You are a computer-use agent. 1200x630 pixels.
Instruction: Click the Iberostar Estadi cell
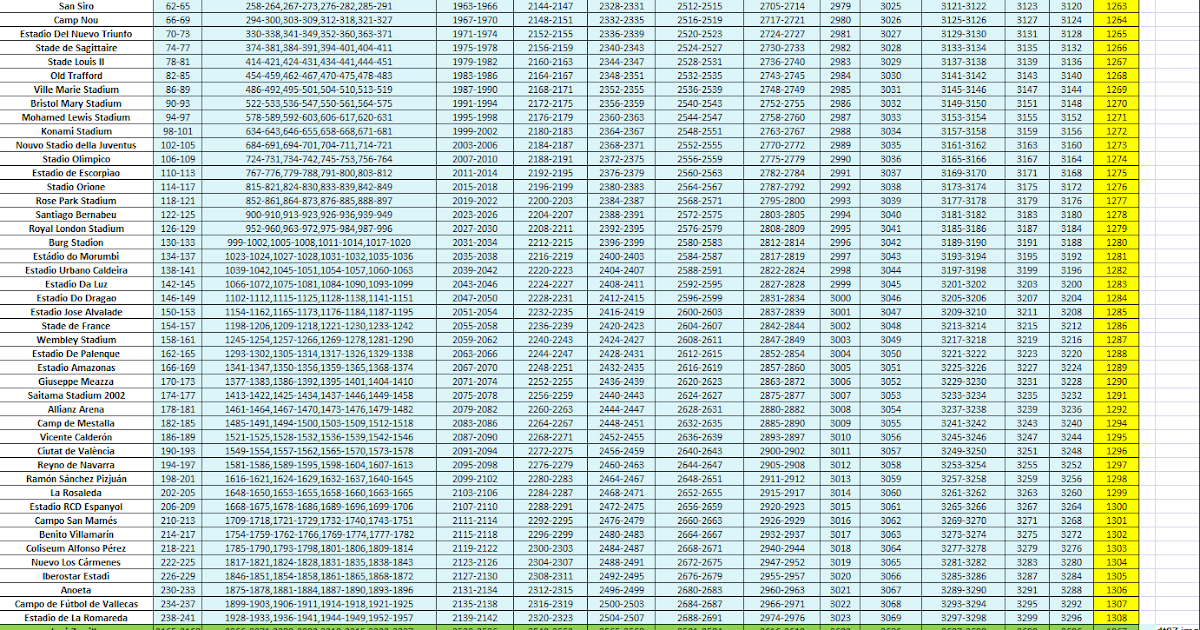77,577
